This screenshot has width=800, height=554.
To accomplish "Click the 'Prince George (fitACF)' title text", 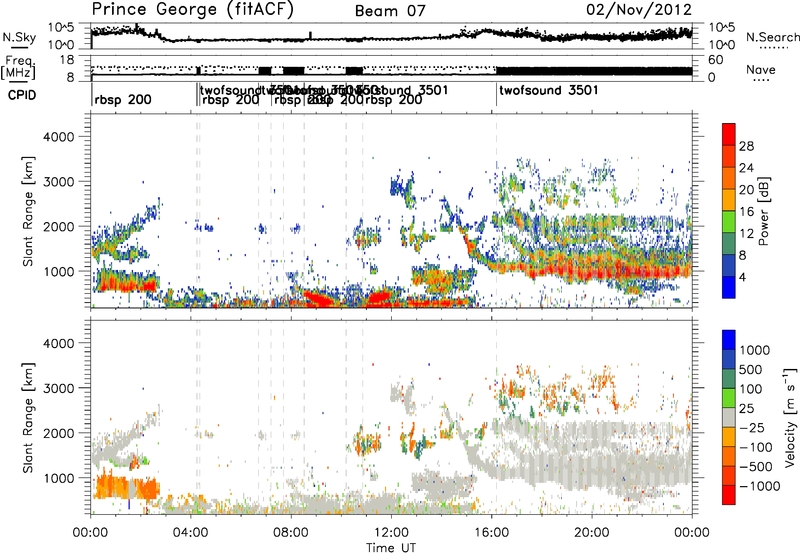I will point(192,9).
